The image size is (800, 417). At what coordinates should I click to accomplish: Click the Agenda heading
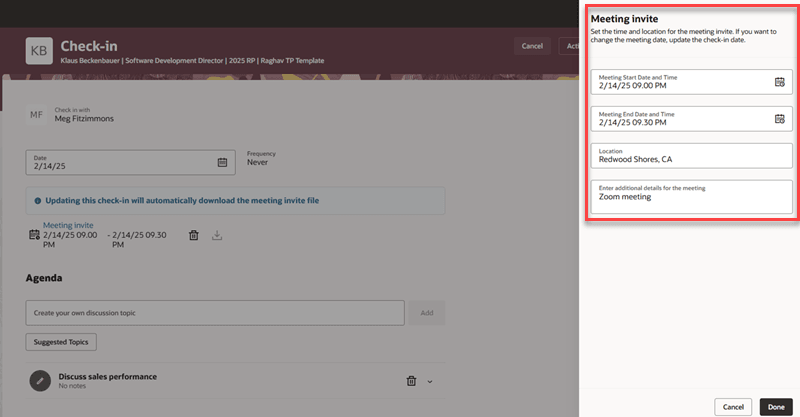[x=44, y=278]
